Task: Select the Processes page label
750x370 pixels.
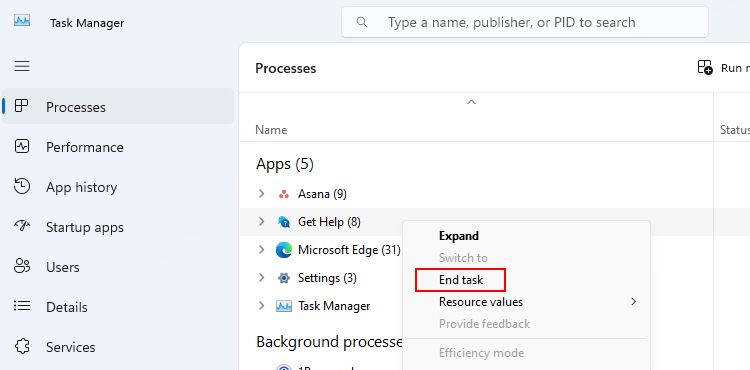Action: click(x=76, y=107)
